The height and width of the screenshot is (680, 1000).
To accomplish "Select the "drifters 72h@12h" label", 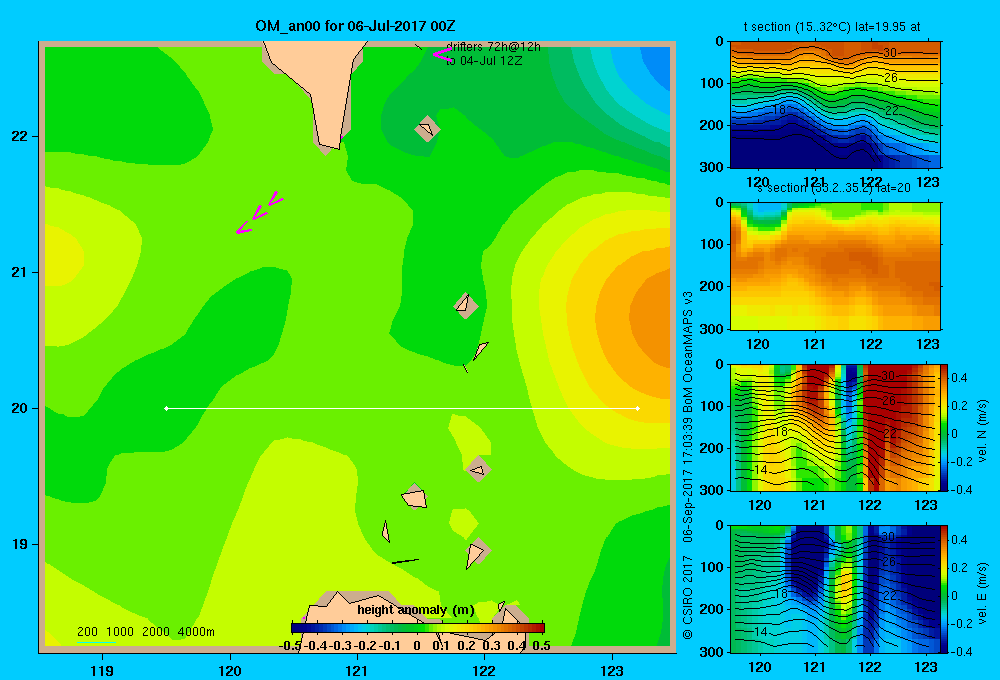I will [x=493, y=47].
